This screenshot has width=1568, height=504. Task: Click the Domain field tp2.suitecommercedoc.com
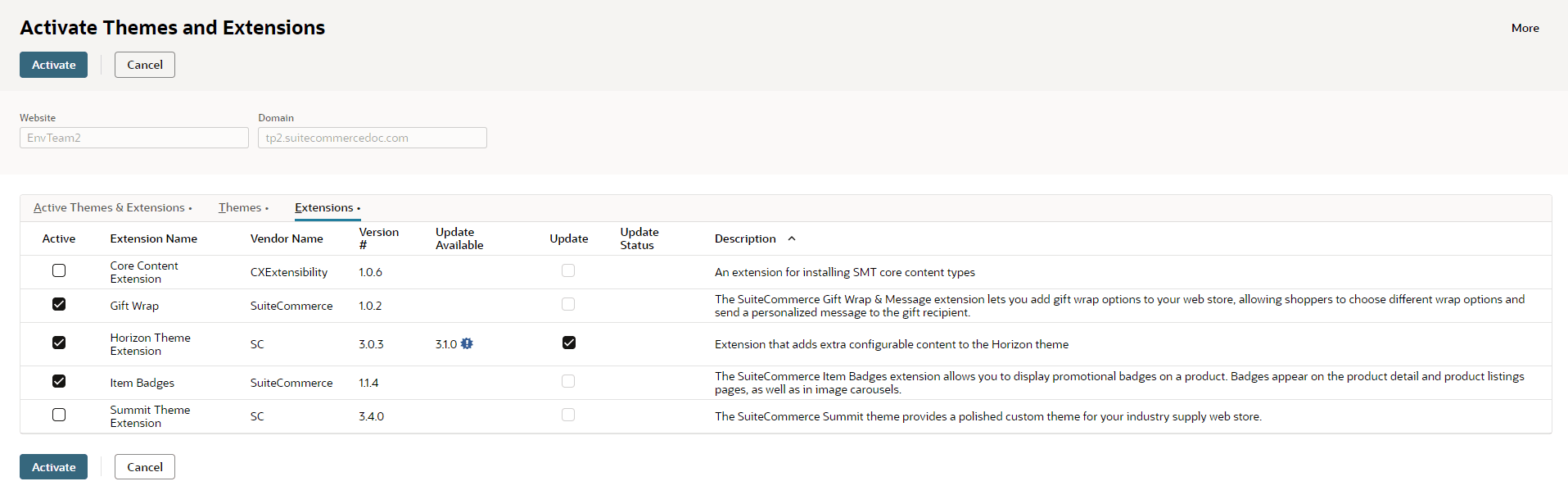[x=373, y=138]
